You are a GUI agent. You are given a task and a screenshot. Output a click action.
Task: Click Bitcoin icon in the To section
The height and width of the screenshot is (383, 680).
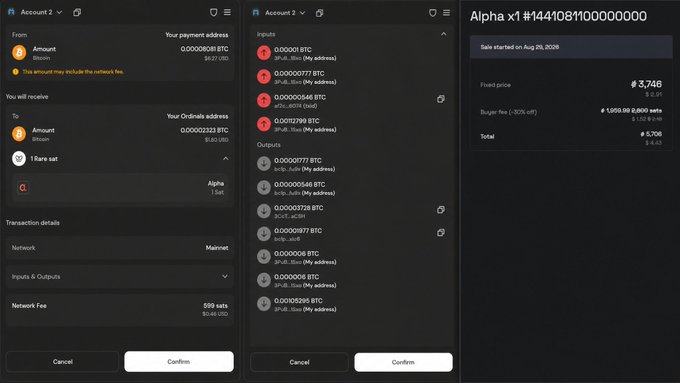[19, 134]
